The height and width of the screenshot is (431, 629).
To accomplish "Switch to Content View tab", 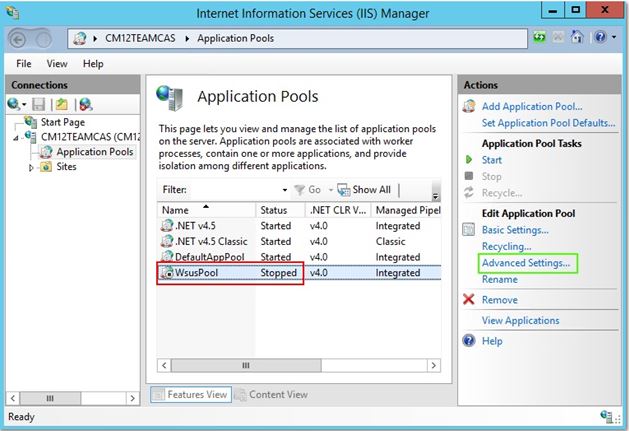I will [x=271, y=395].
